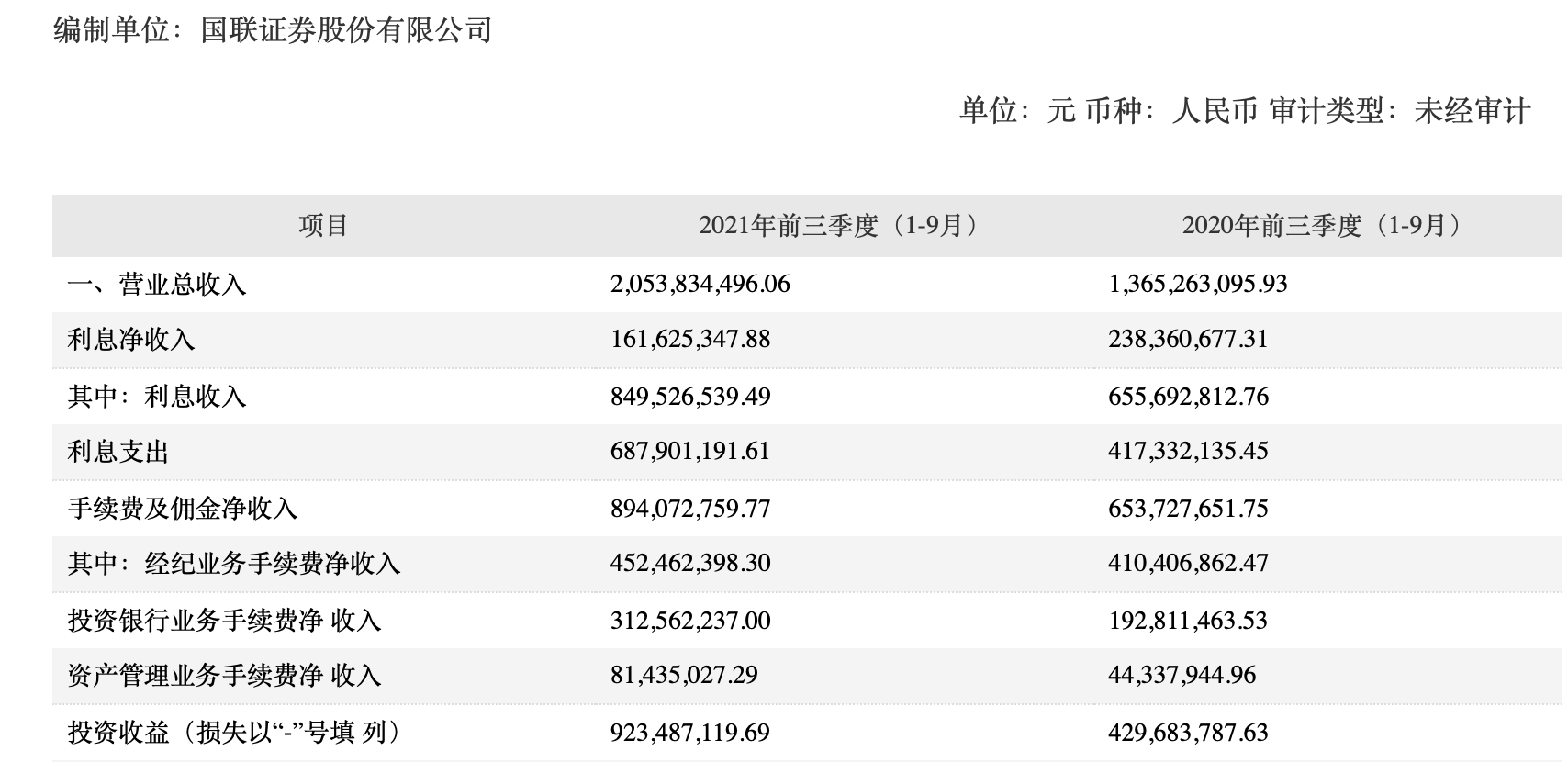1568x762 pixels.
Task: Select the 投资收益 row label
Action: 234,733
